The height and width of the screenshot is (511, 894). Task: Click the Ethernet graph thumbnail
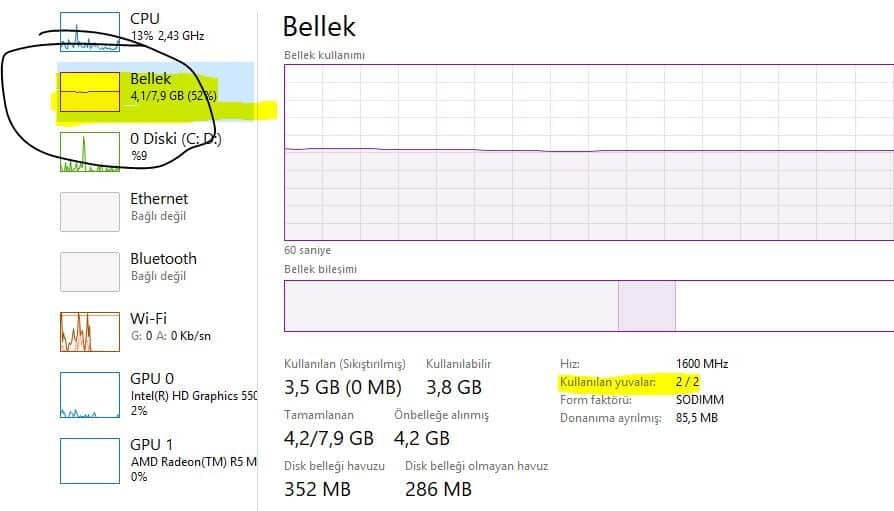pos(89,211)
